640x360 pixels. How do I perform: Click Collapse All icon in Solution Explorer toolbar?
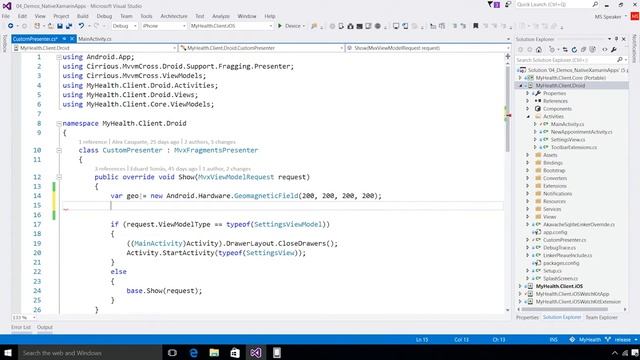pos(584,50)
